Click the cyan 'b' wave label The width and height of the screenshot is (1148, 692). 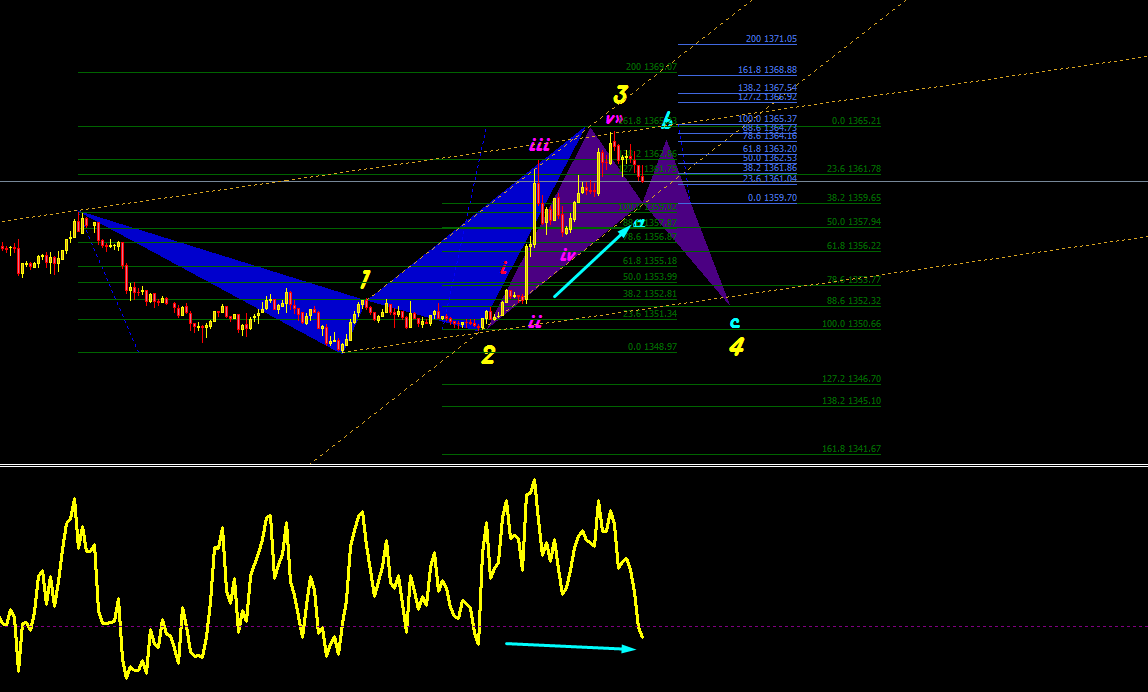(666, 119)
